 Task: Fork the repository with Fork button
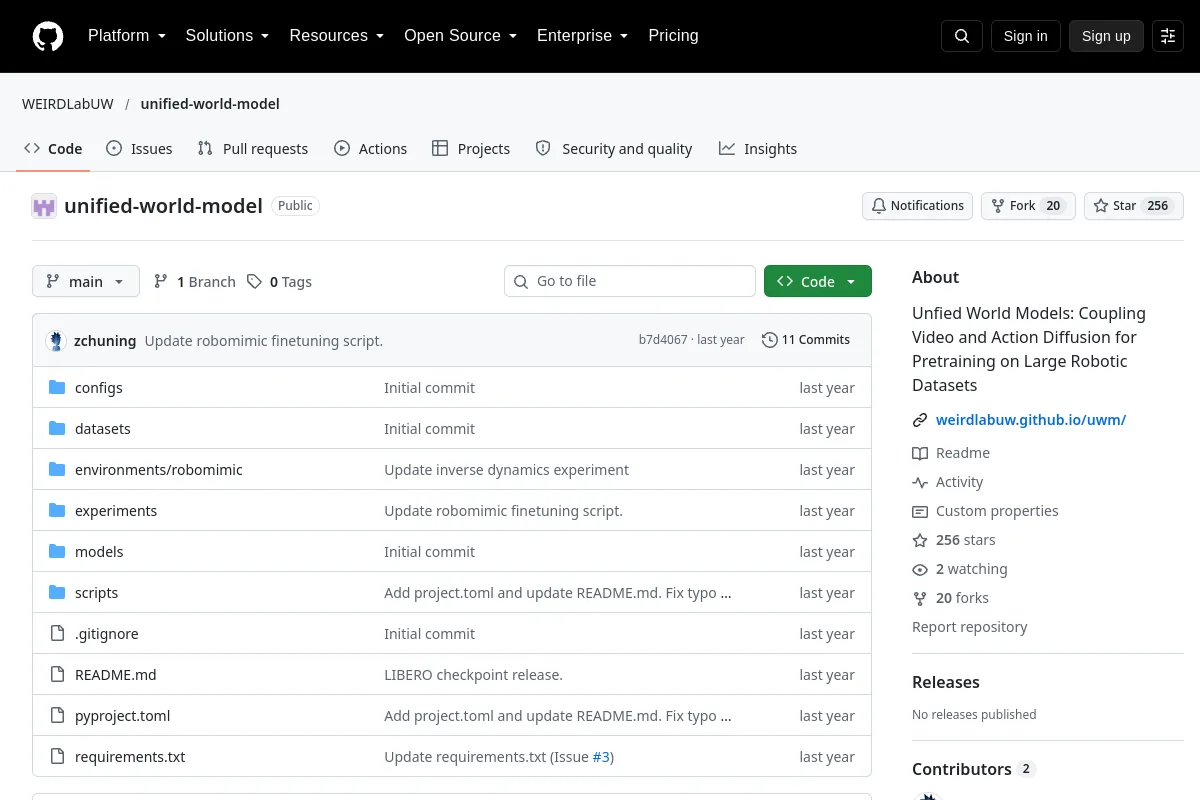coord(1028,206)
